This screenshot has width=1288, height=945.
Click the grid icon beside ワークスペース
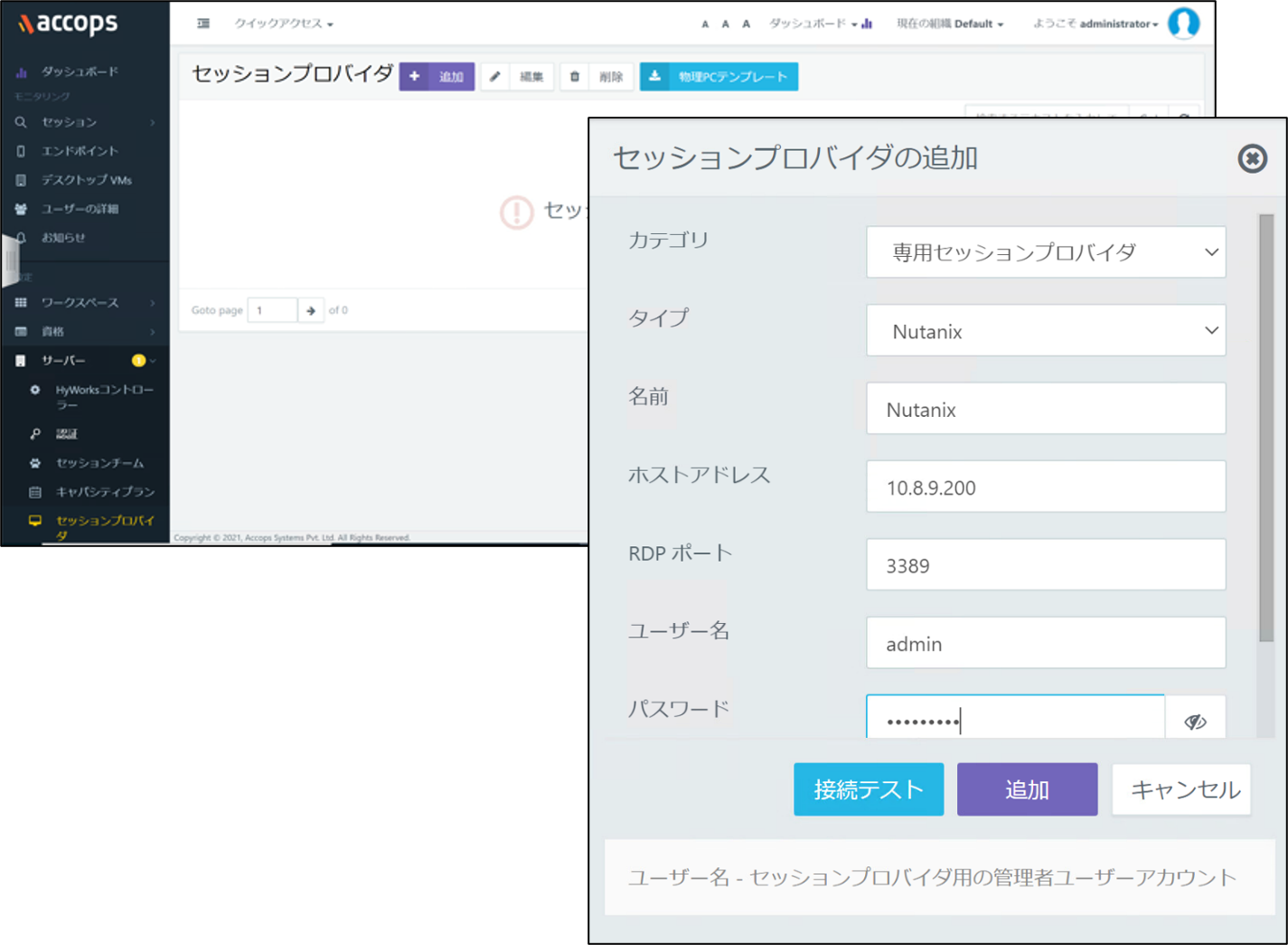[21, 303]
